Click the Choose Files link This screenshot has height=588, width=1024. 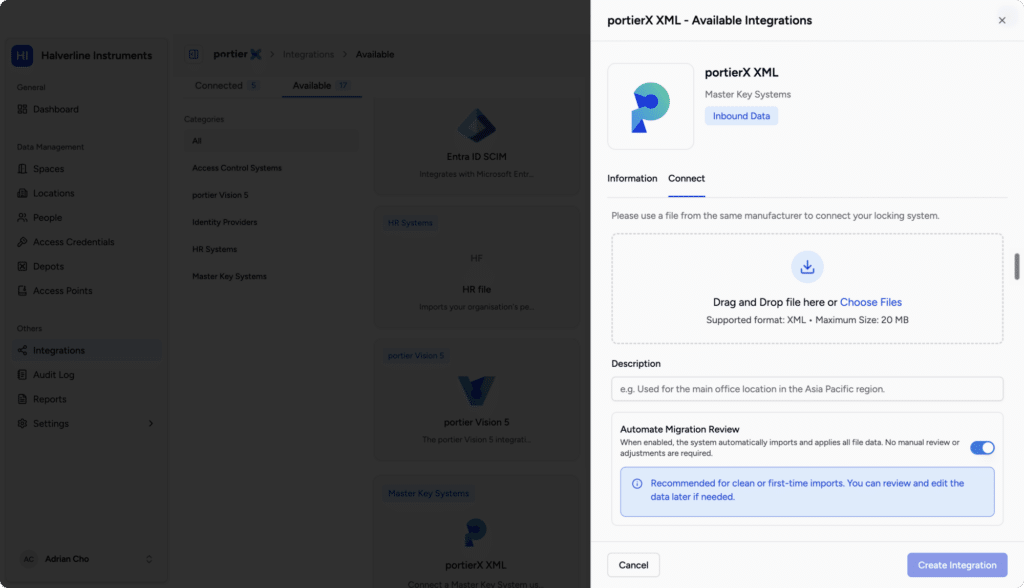871,302
